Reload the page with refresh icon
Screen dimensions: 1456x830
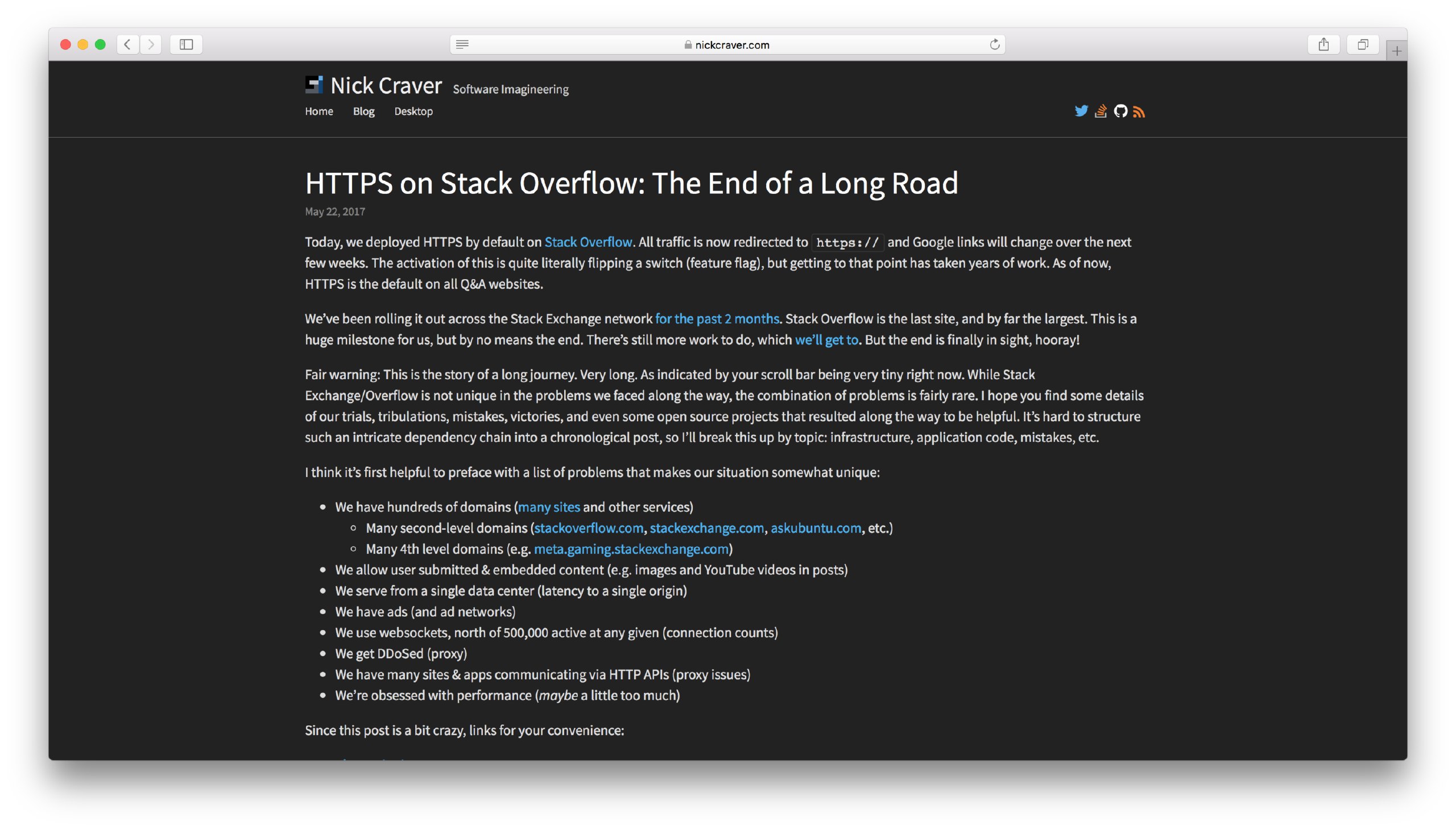pyautogui.click(x=994, y=44)
